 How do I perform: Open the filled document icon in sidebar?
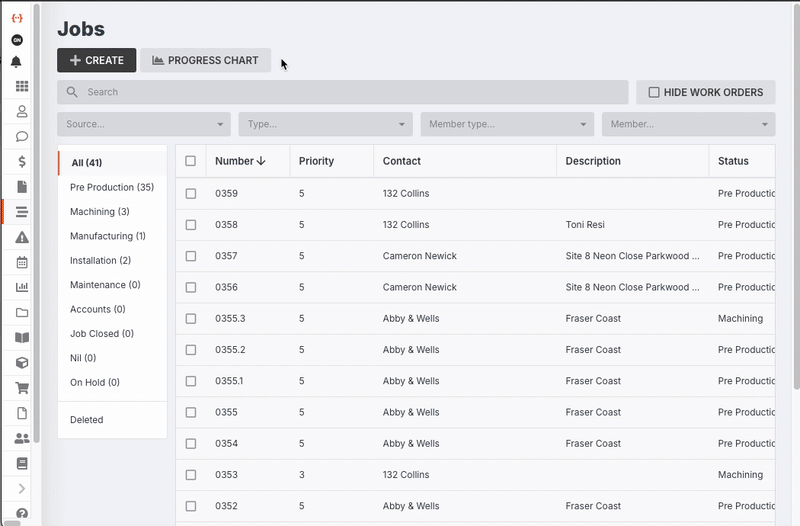point(21,187)
